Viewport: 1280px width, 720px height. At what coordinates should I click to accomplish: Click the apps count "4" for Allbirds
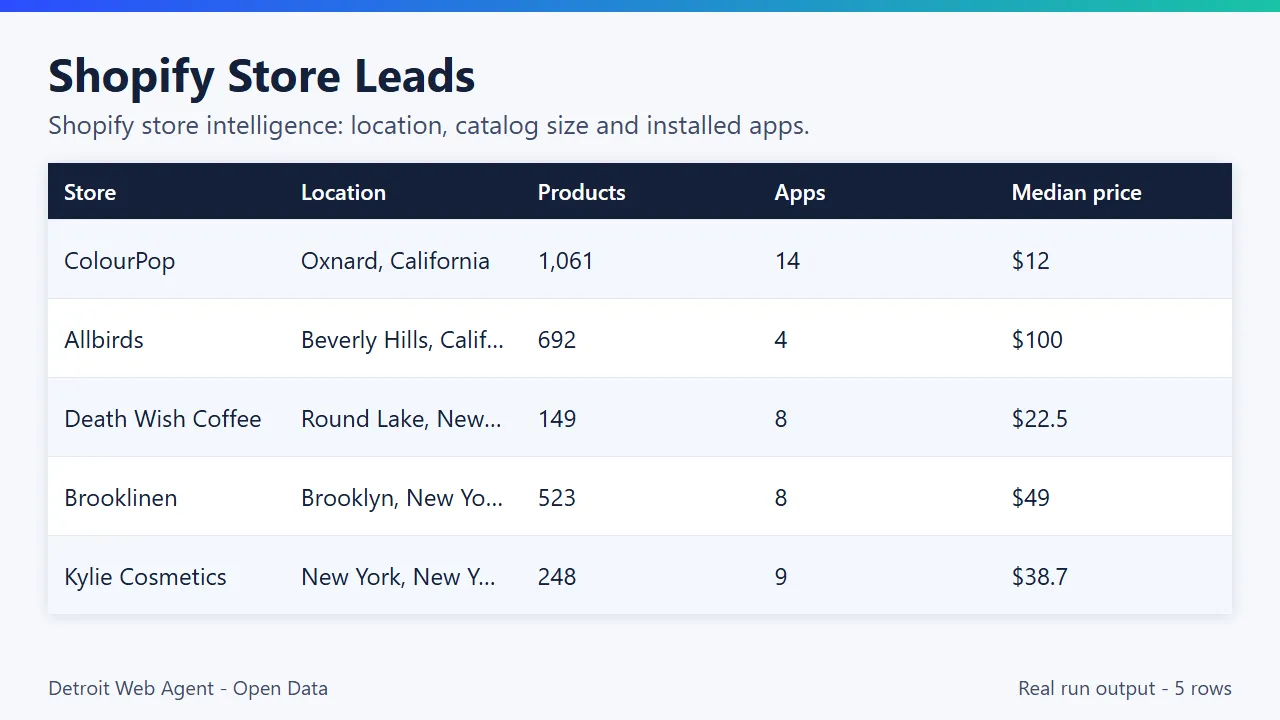tap(781, 340)
